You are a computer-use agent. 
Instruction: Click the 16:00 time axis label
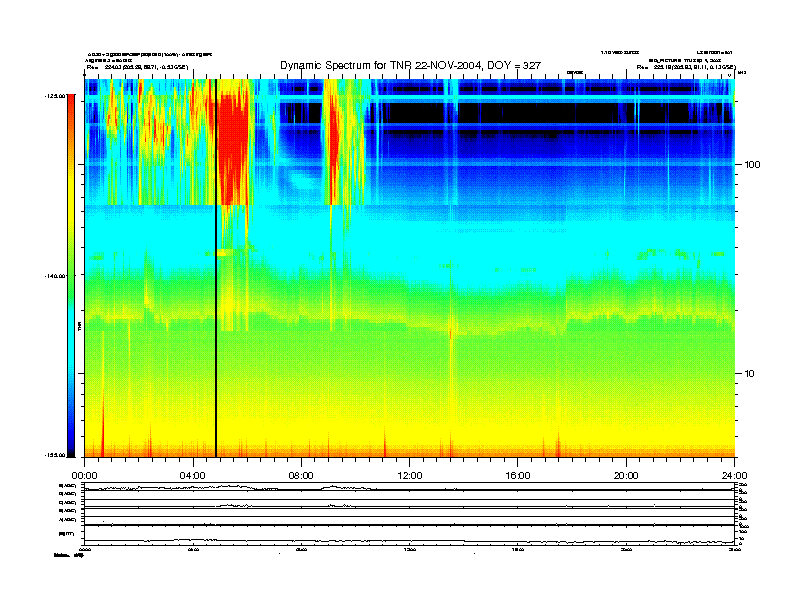tap(518, 476)
